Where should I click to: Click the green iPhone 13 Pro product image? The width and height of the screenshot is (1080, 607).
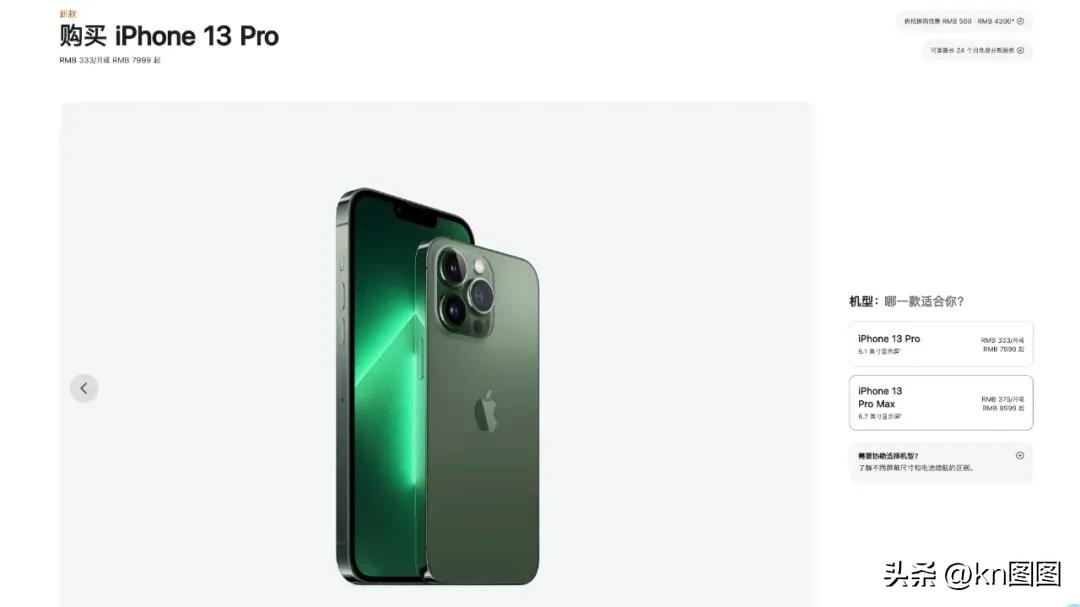(437, 387)
